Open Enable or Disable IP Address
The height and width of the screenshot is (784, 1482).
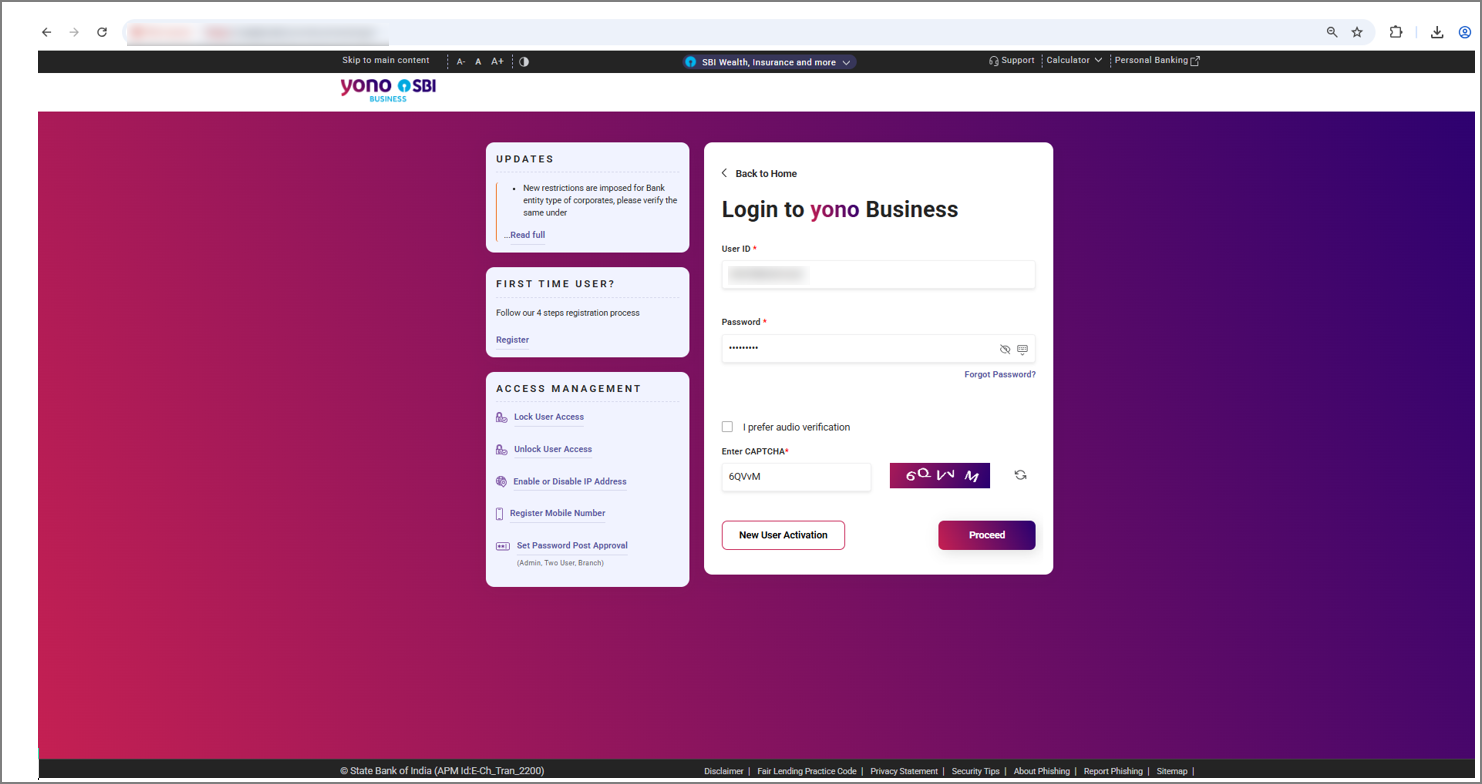click(x=570, y=482)
